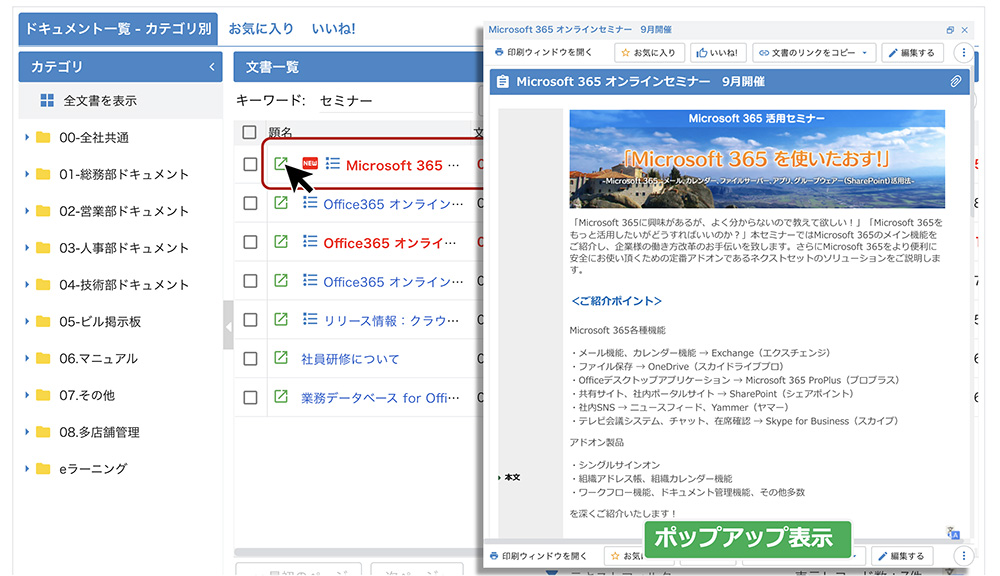
Task: Click the 題名 column header
Action: pyautogui.click(x=280, y=132)
